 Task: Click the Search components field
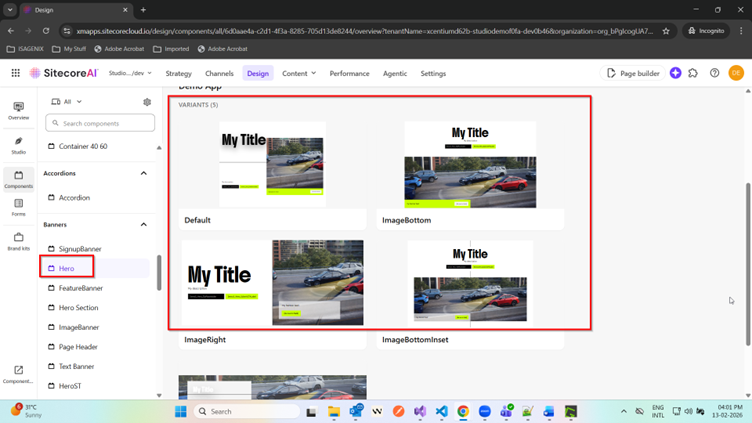[x=100, y=123]
